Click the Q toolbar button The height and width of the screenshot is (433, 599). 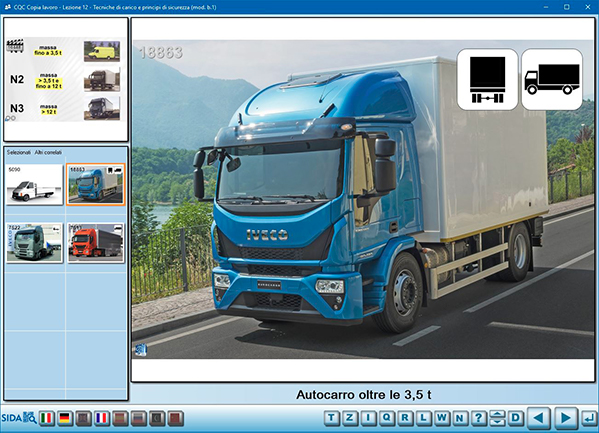[386, 418]
